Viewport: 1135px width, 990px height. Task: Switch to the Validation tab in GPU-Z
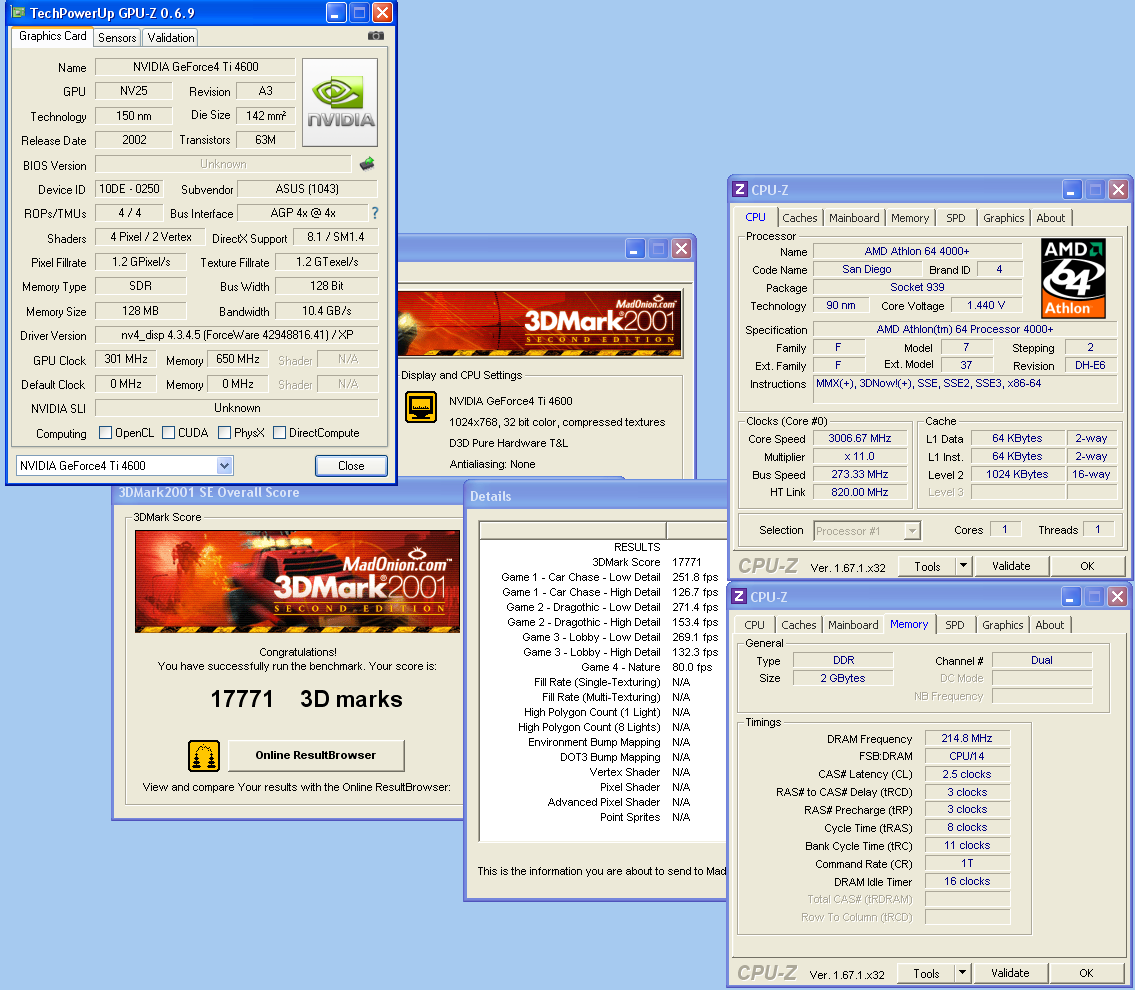[171, 38]
